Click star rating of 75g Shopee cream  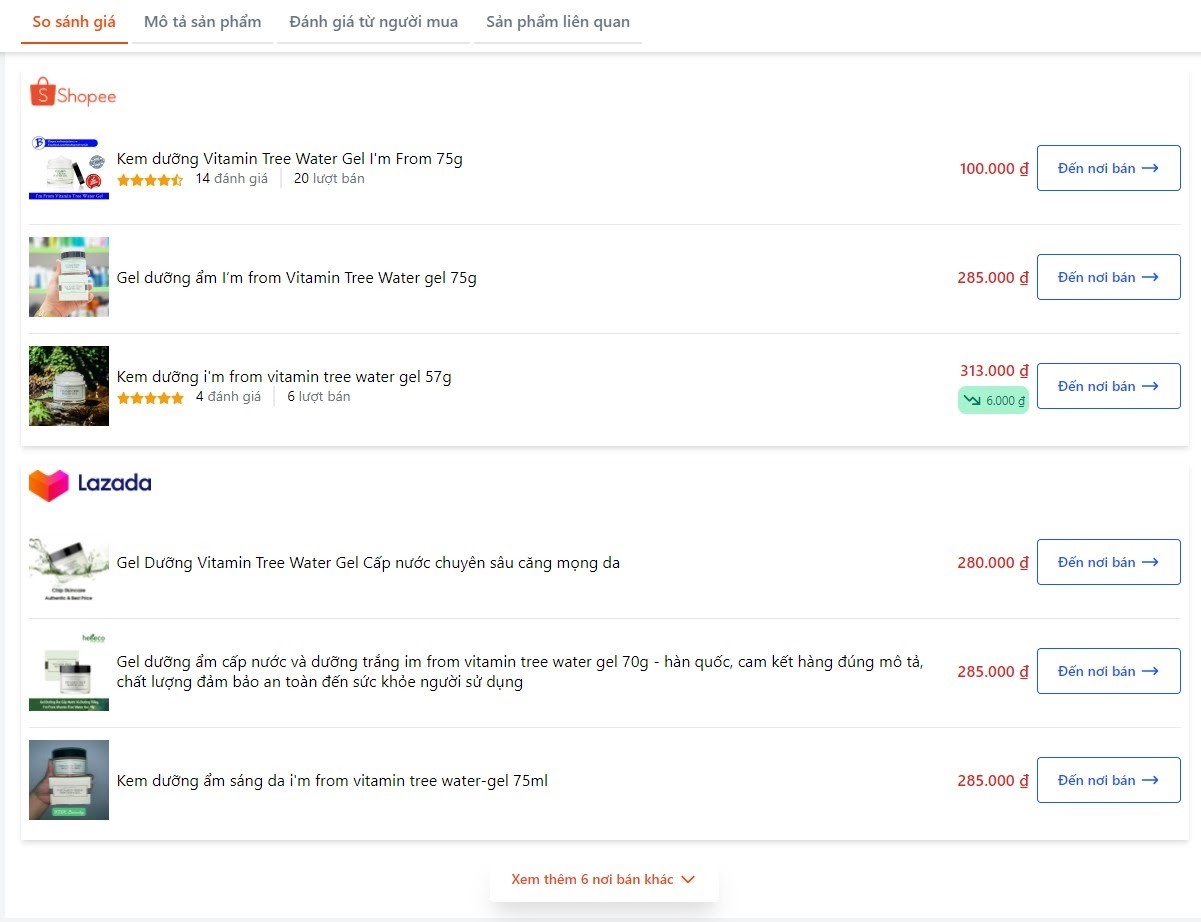pos(150,180)
